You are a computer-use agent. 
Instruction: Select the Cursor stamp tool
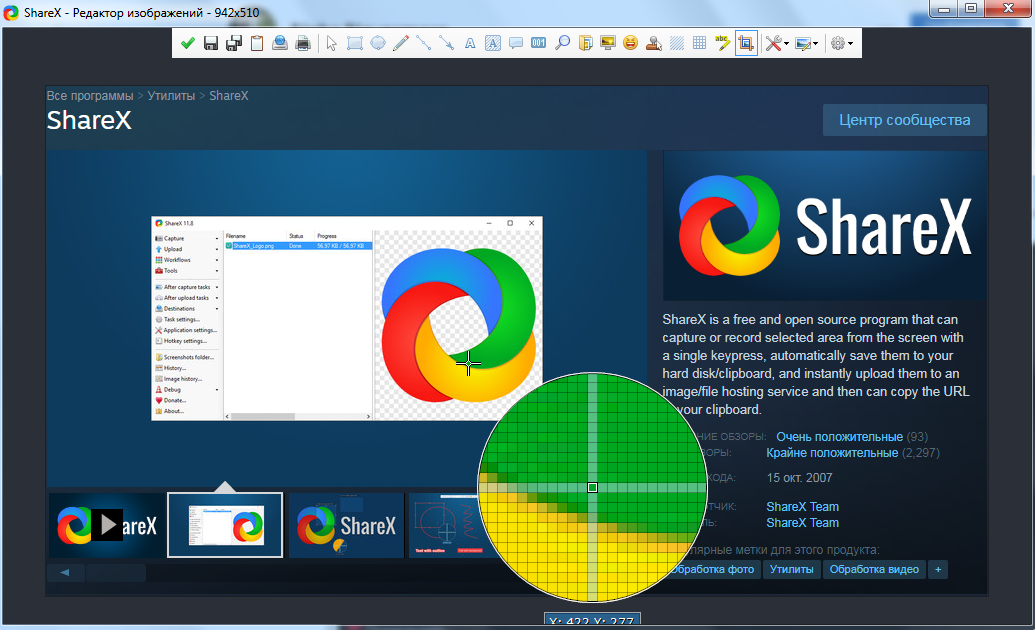(653, 44)
